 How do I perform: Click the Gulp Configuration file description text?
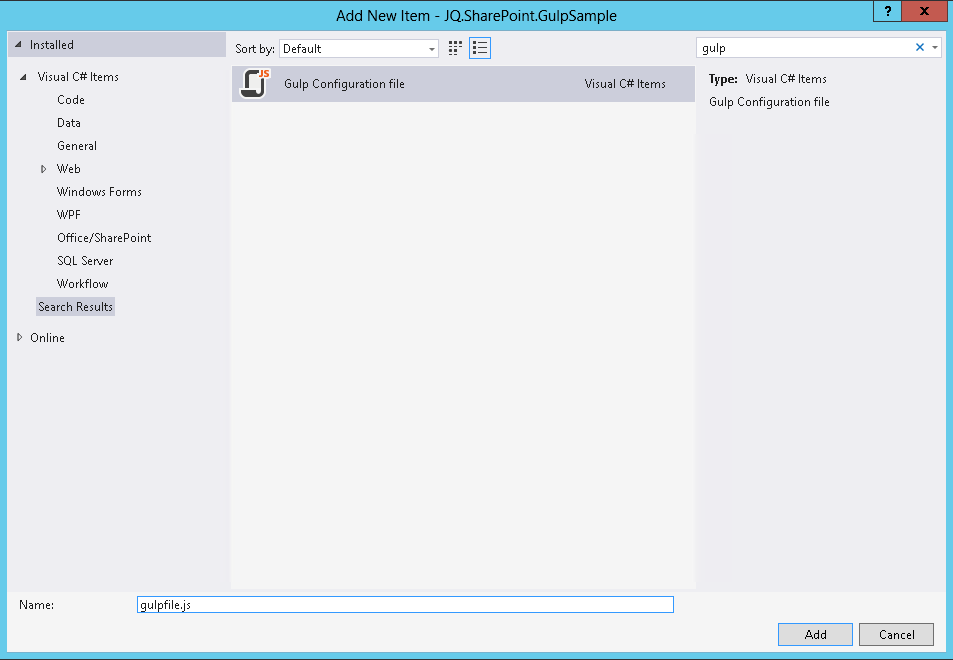tap(769, 102)
